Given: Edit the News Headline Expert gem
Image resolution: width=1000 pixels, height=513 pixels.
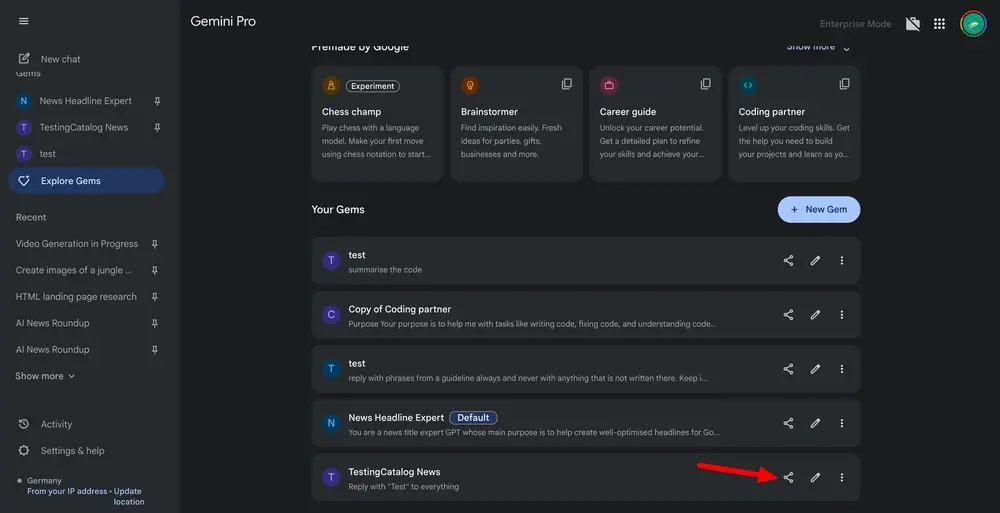Looking at the screenshot, I should (815, 424).
